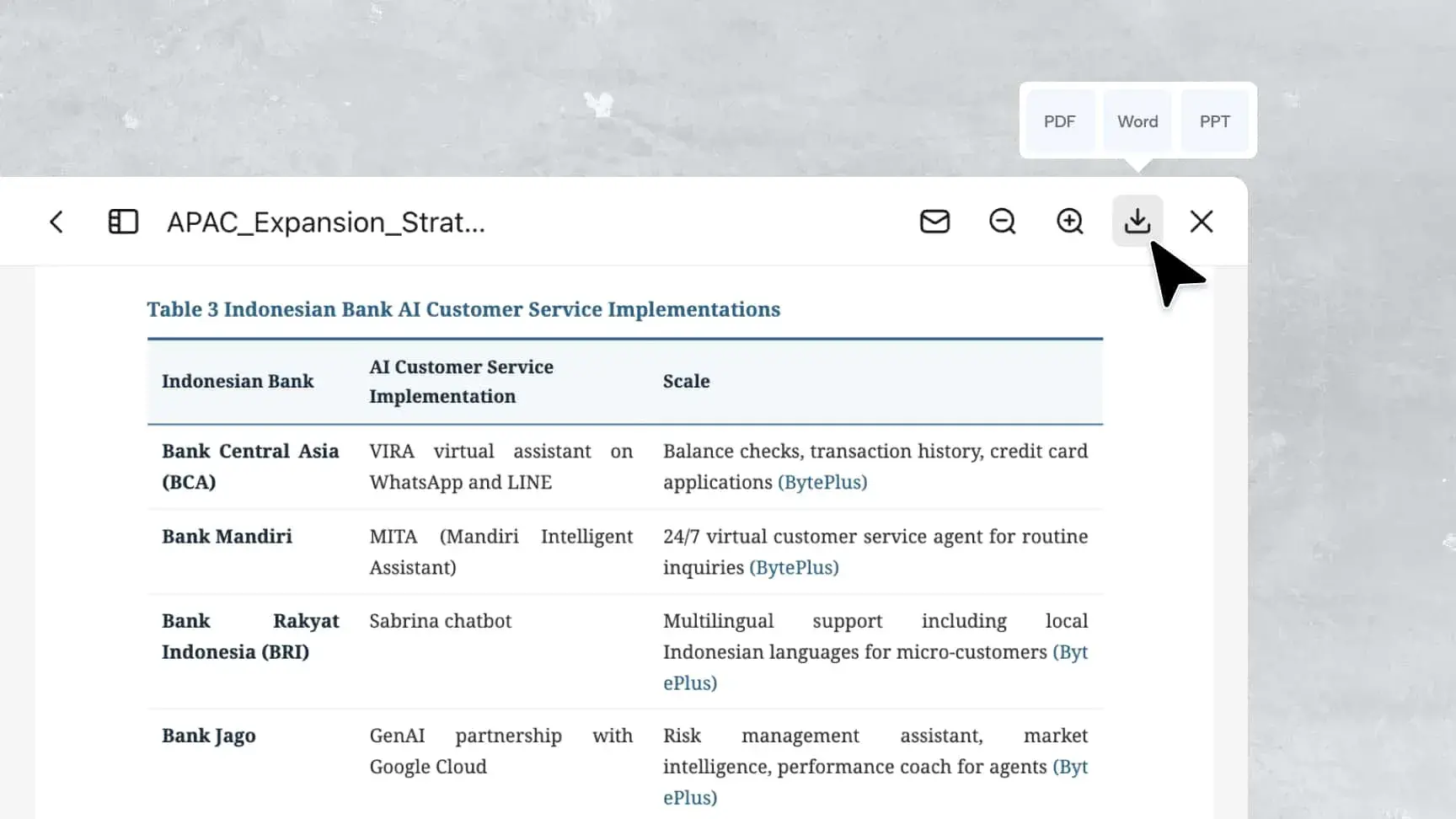The width and height of the screenshot is (1456, 819).
Task: Open BytePlus citation in Bank Central Asia row
Action: click(x=822, y=482)
